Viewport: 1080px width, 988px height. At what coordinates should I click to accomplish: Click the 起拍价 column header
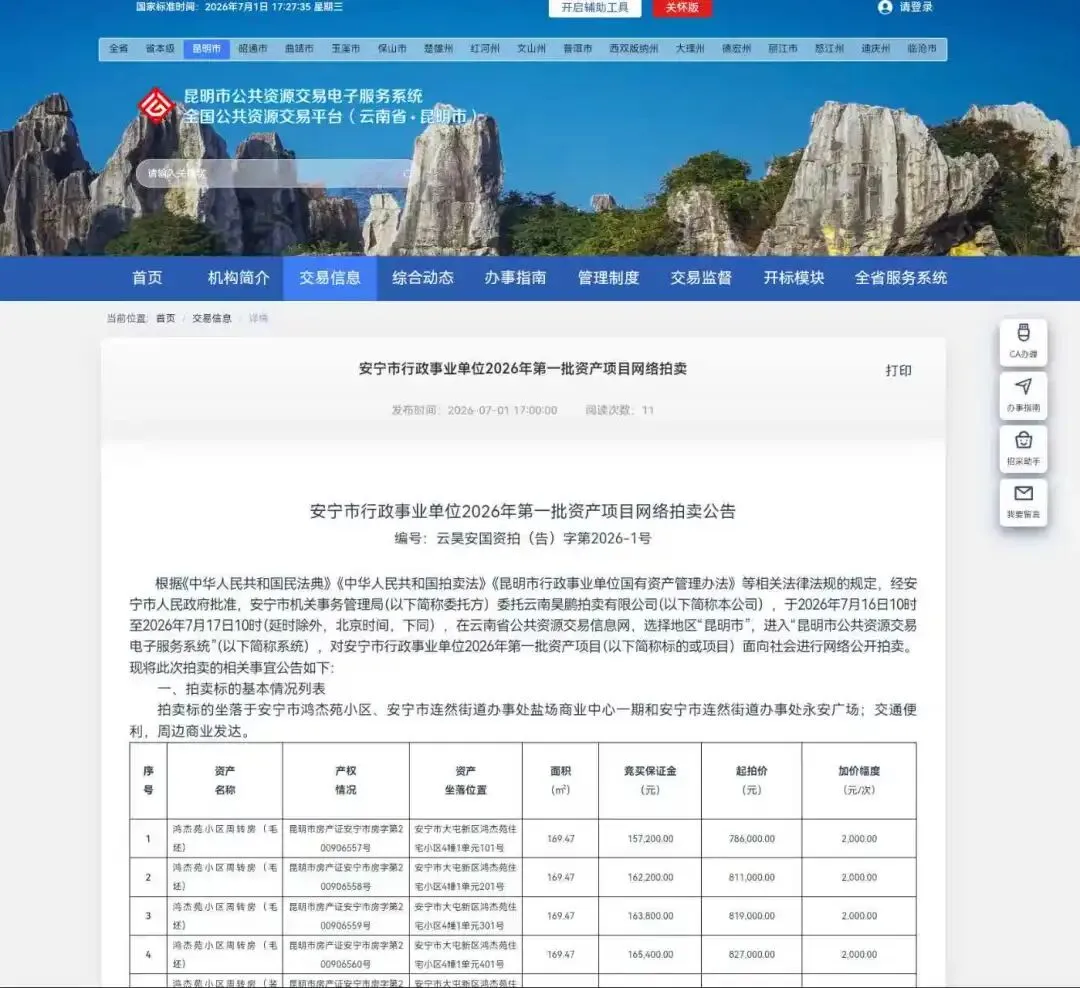751,781
